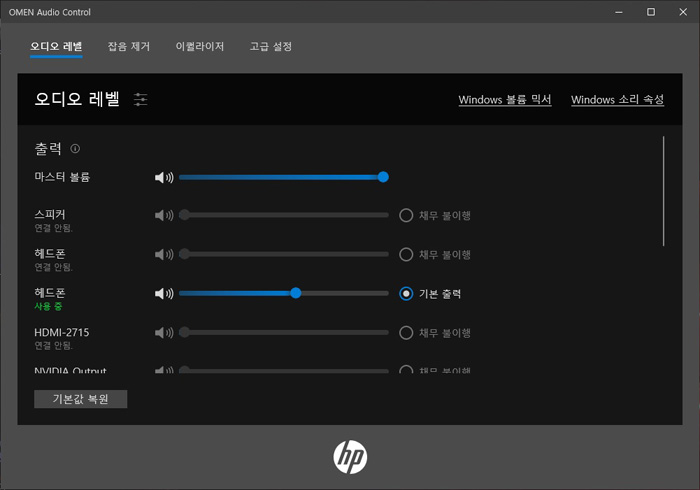Click the HP logo at the bottom
Viewport: 700px width, 490px height.
coord(350,457)
